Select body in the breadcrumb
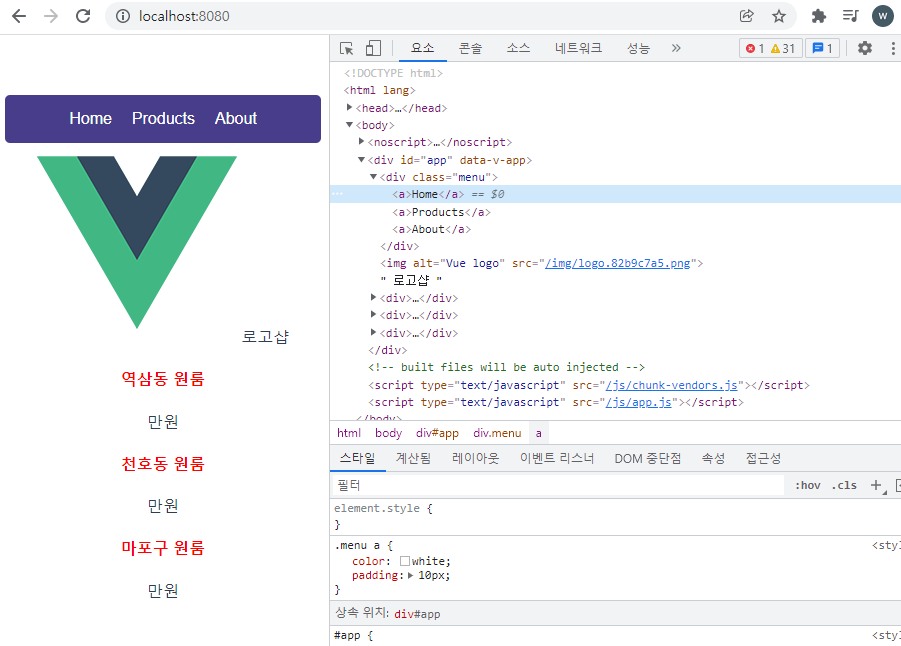This screenshot has width=901, height=646. pos(388,433)
